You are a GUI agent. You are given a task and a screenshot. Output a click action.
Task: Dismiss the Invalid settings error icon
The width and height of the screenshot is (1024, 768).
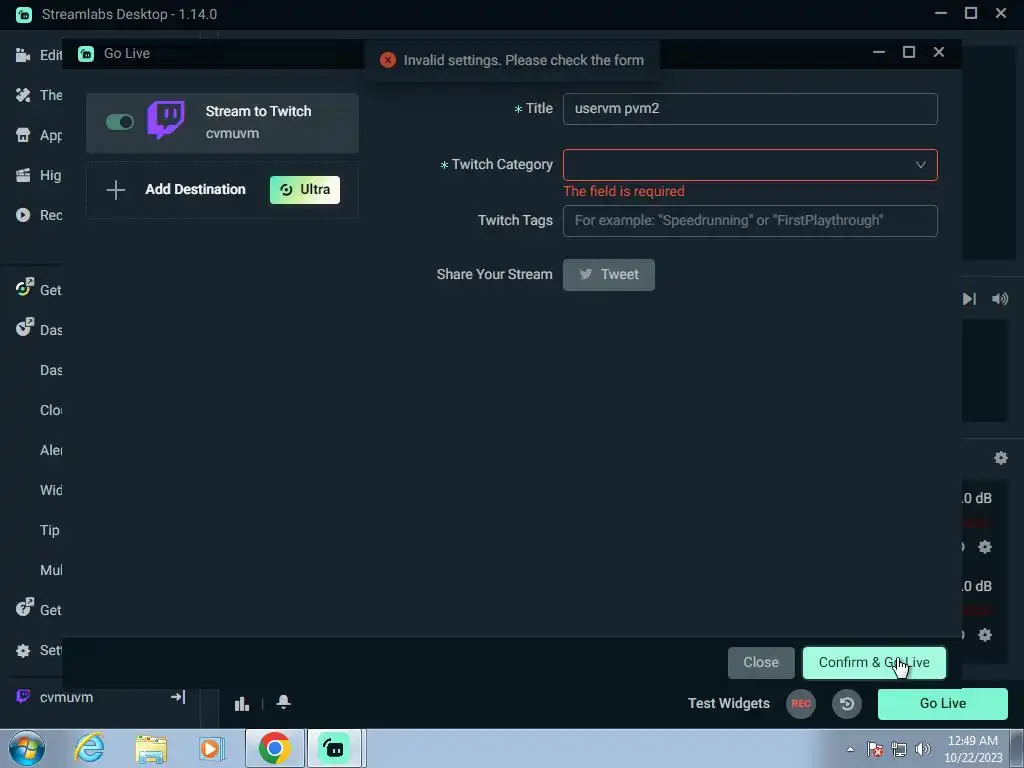[388, 60]
